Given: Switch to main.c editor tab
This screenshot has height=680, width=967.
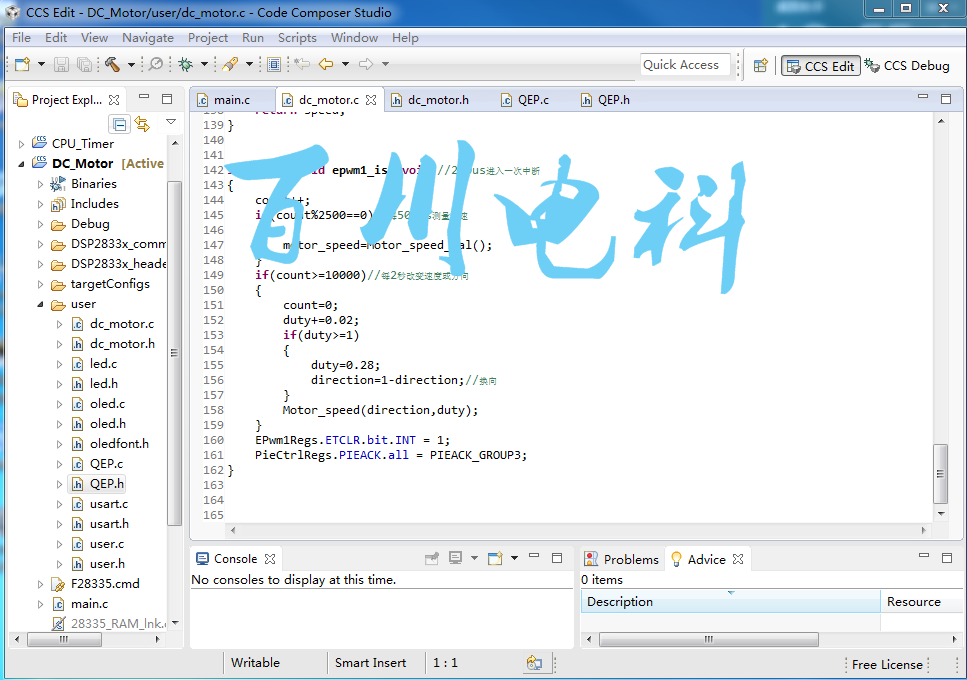Looking at the screenshot, I should pos(231,100).
